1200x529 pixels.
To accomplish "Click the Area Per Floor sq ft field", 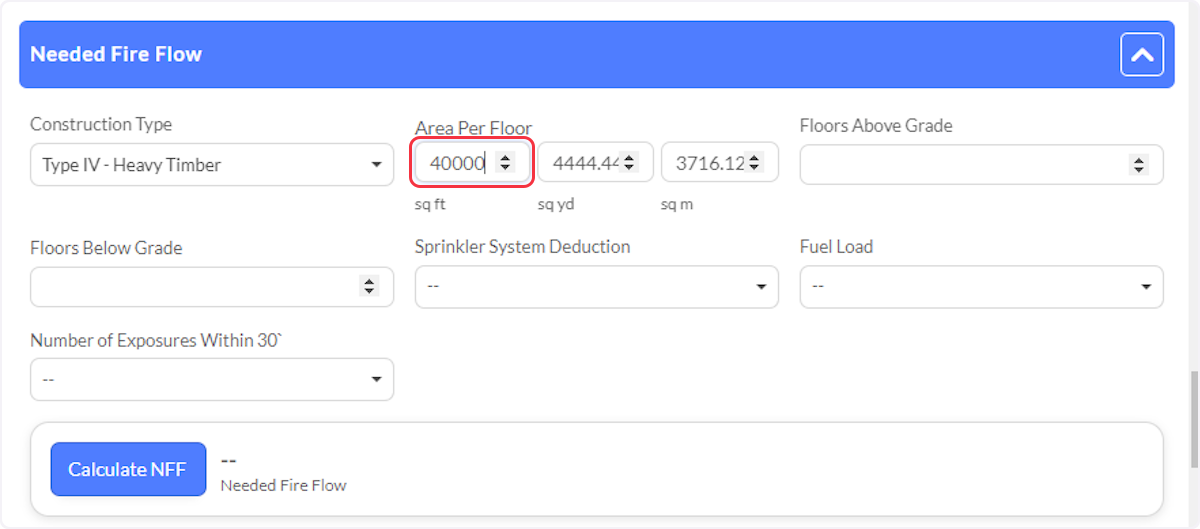I will (472, 163).
